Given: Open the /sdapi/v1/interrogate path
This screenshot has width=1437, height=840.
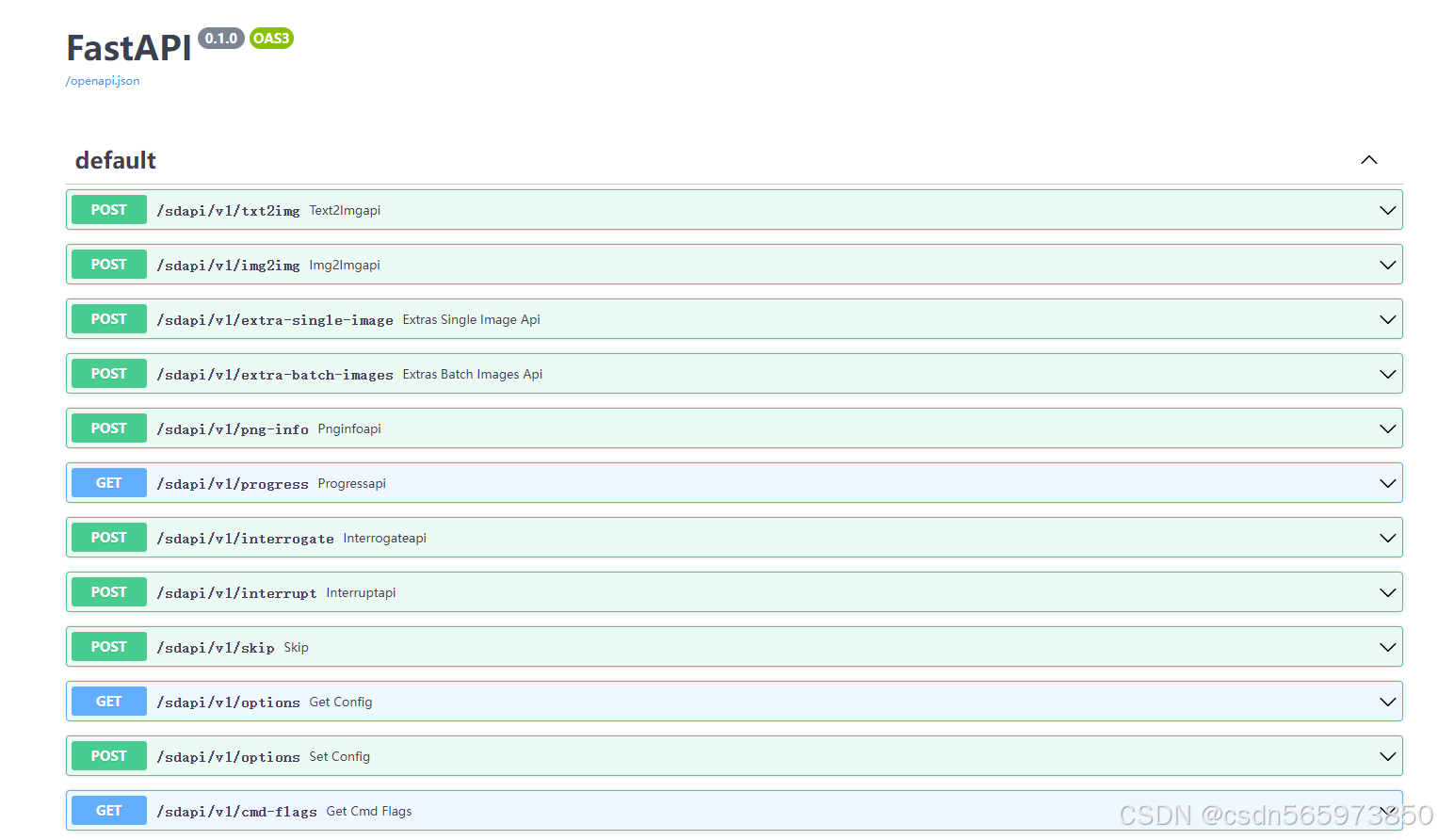Looking at the screenshot, I should point(245,539).
